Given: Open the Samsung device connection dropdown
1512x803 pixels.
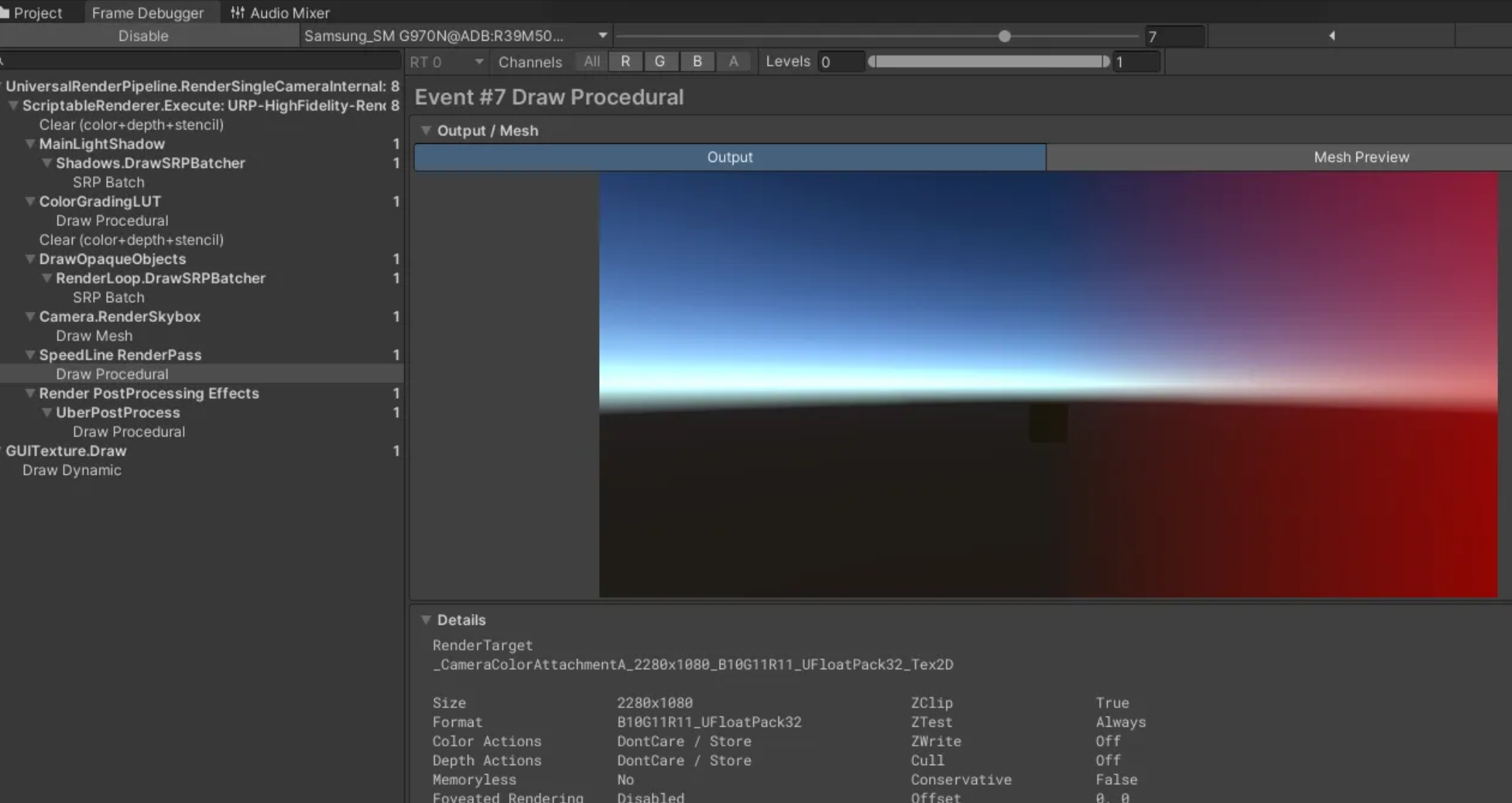Looking at the screenshot, I should 455,36.
